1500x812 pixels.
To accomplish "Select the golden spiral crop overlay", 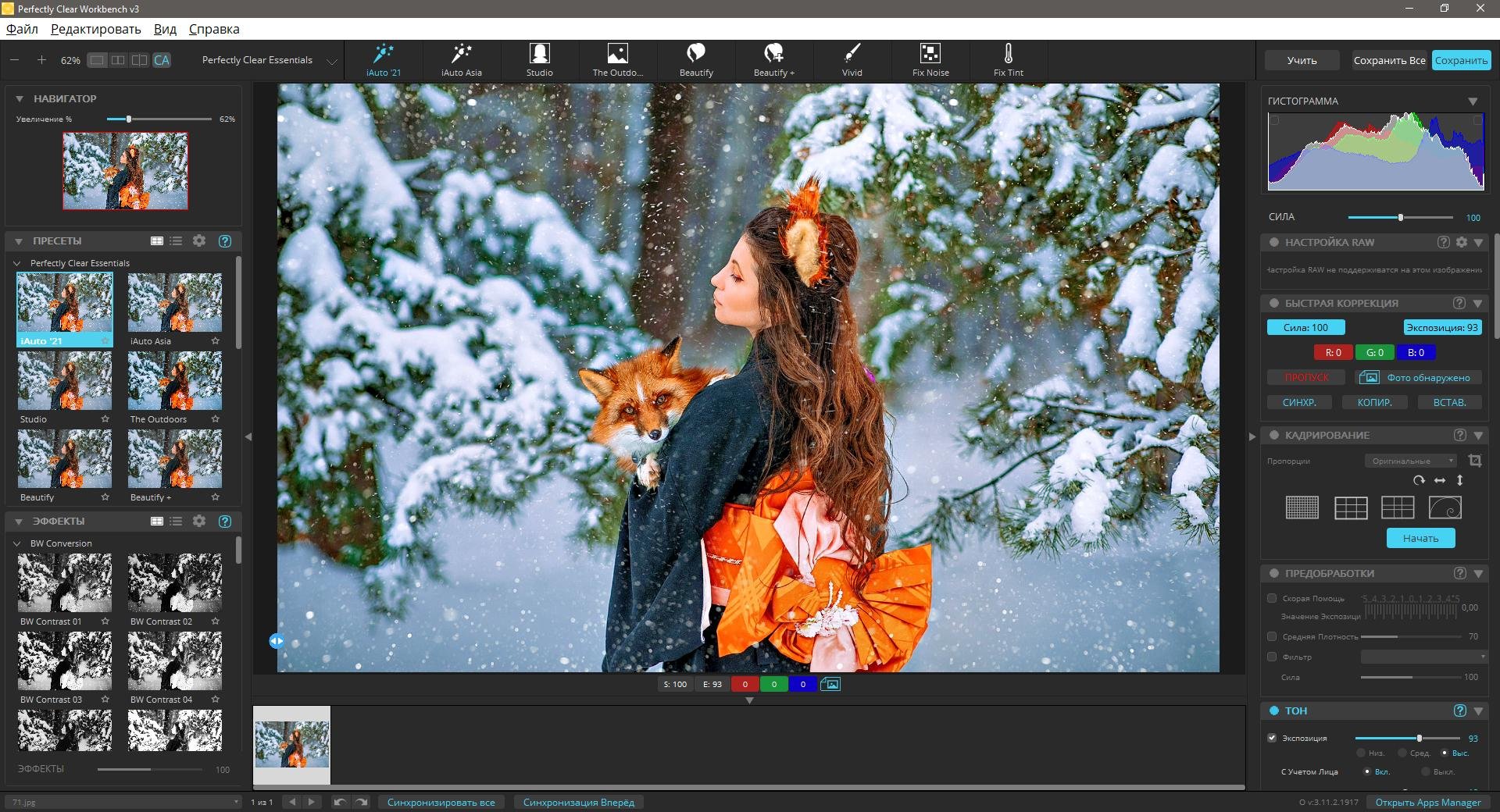I will pyautogui.click(x=1445, y=507).
